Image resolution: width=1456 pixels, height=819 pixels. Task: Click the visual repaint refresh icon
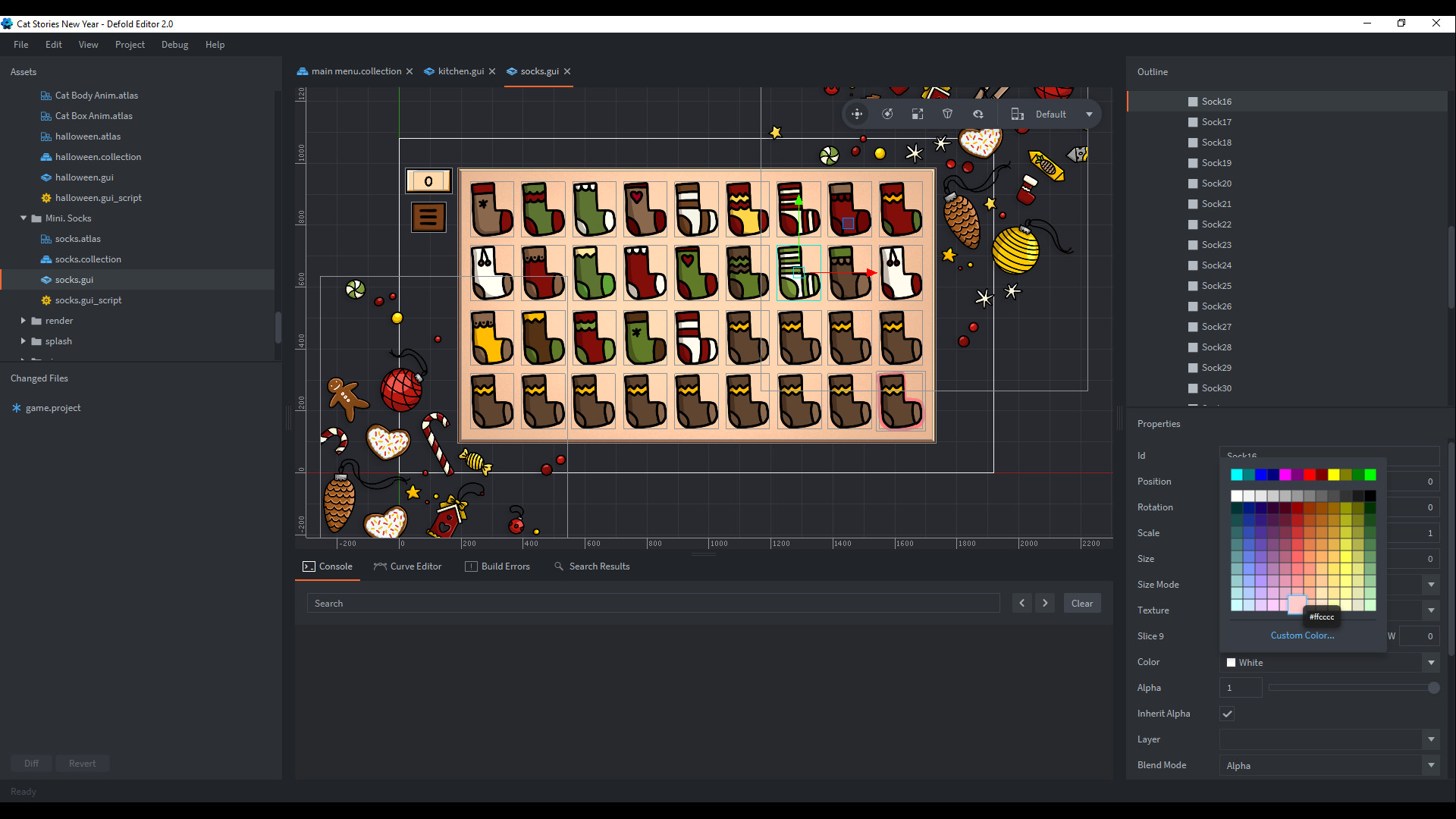(x=977, y=114)
